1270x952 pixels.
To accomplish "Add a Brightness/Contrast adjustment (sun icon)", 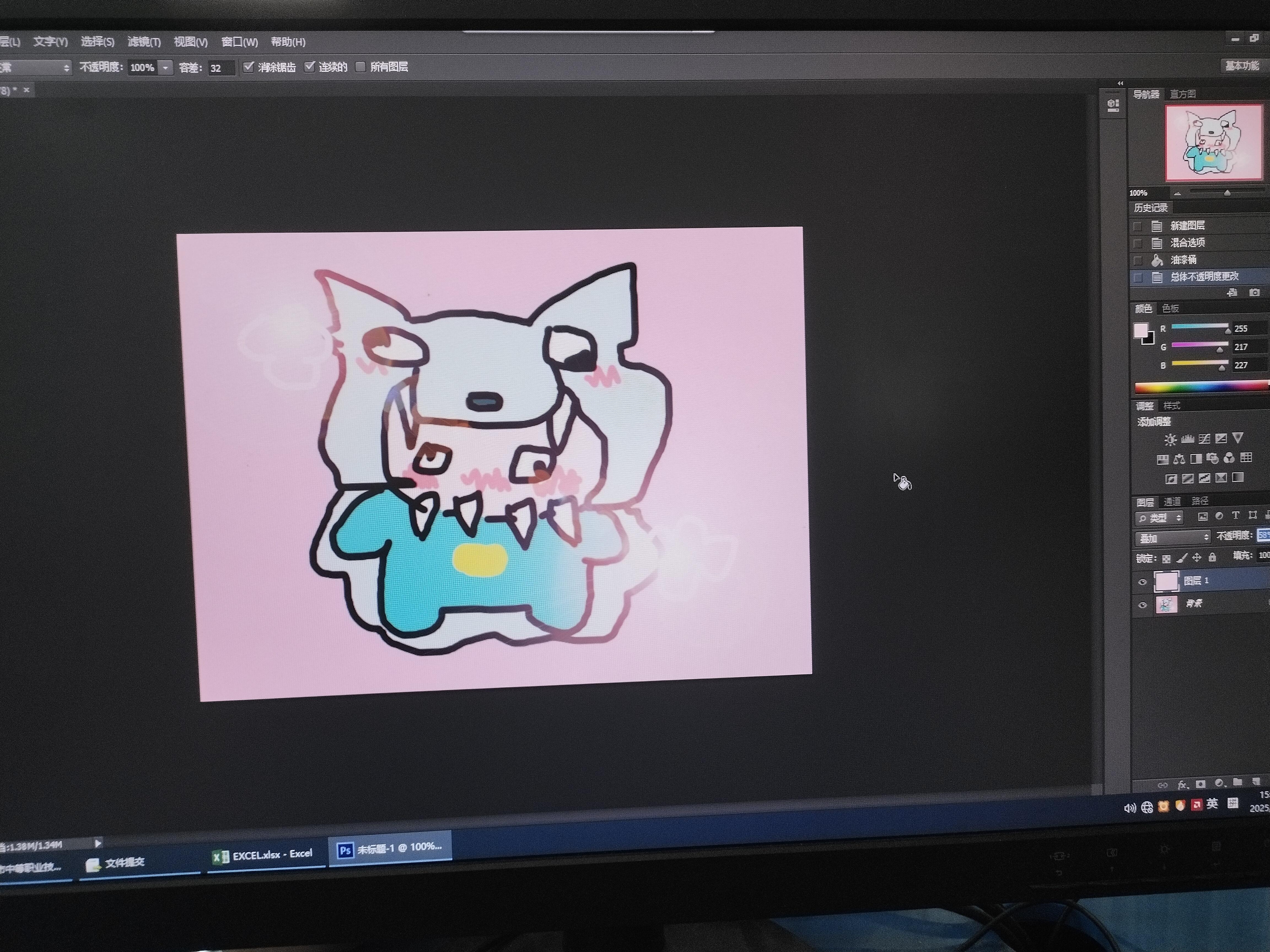I will click(1170, 440).
